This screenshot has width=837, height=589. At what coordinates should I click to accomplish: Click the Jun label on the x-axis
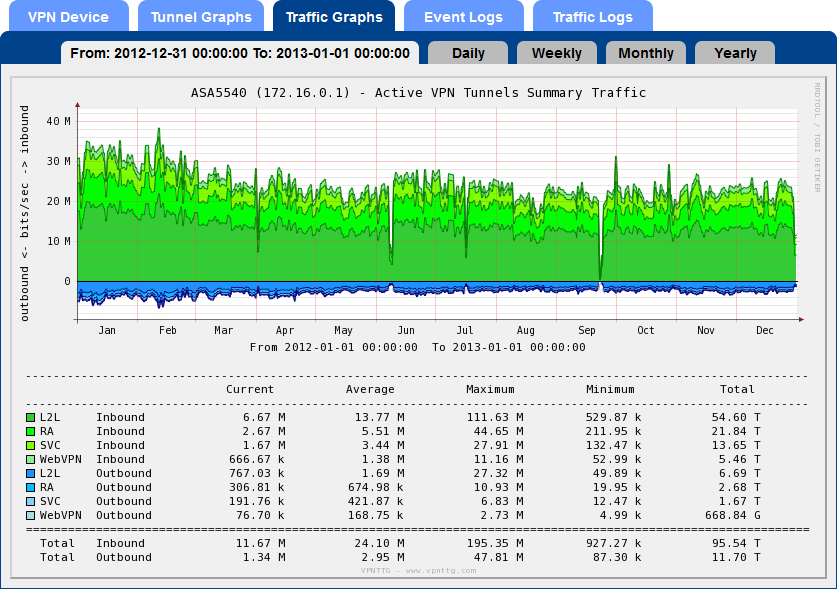tap(406, 330)
